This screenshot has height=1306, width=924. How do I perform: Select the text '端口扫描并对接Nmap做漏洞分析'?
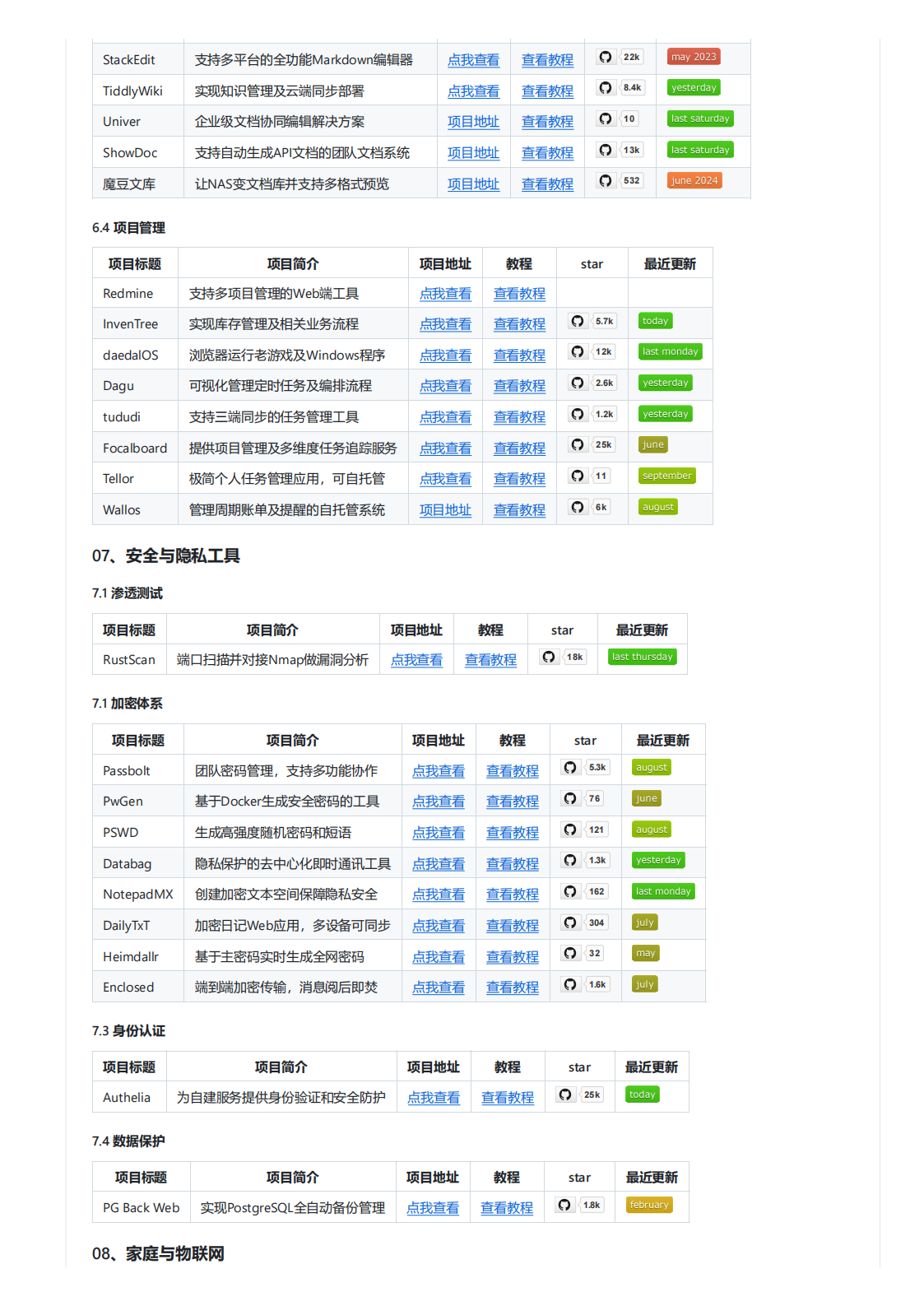[272, 660]
